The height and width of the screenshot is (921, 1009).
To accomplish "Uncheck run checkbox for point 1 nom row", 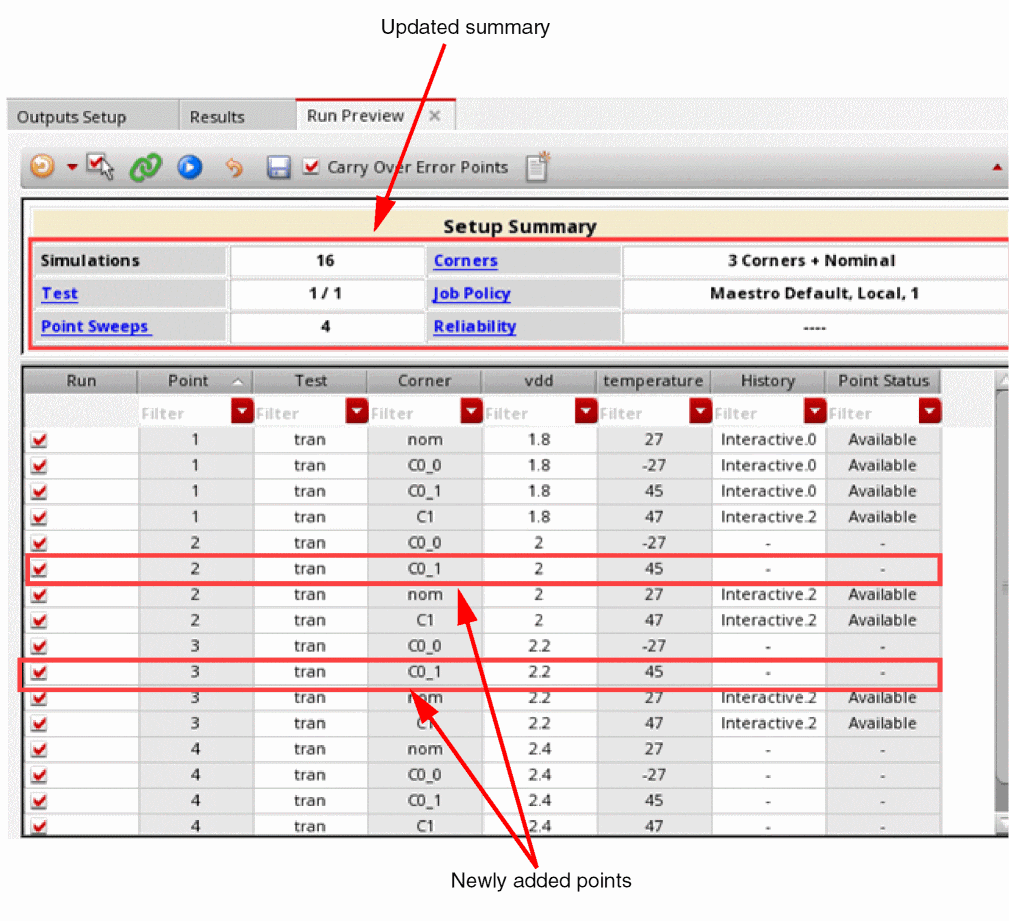I will [x=39, y=440].
